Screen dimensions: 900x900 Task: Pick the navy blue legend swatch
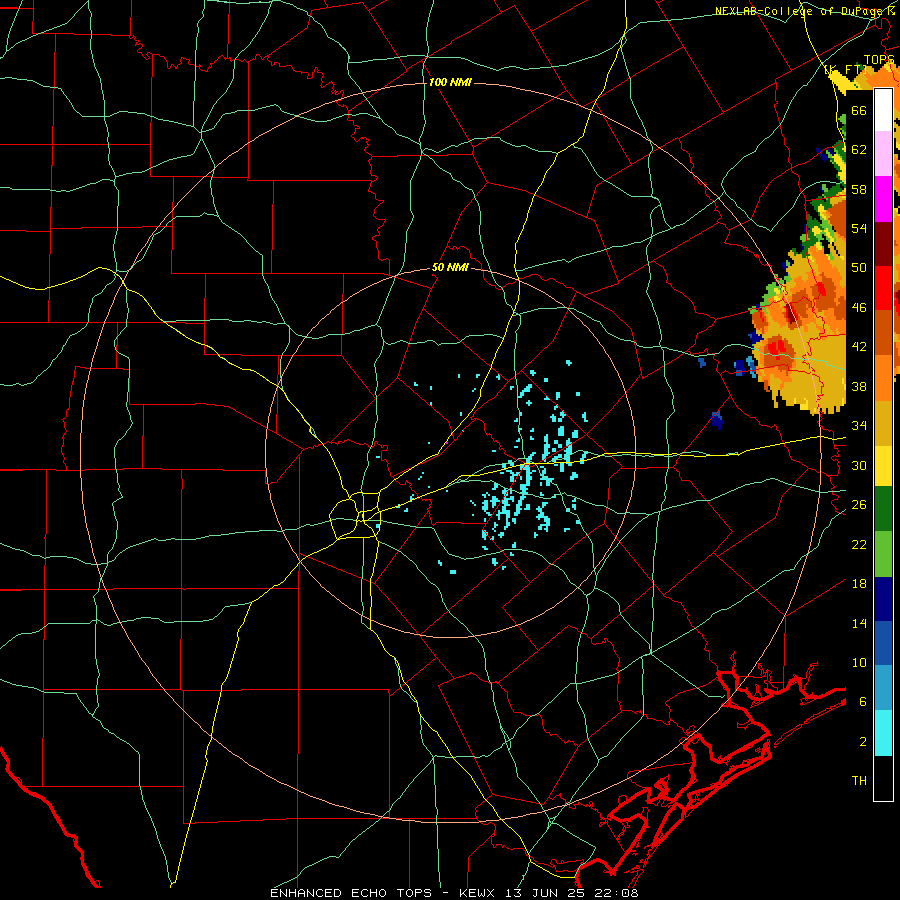(883, 599)
